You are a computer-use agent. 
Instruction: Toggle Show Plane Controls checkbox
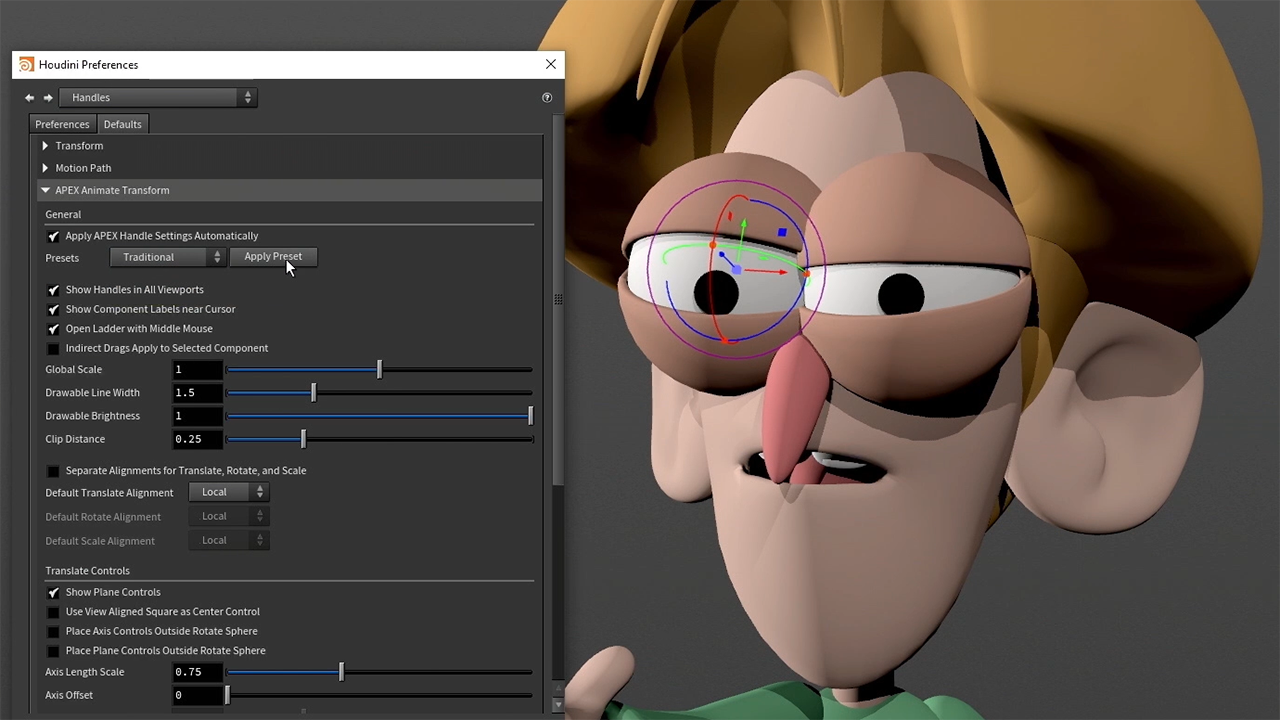pos(54,593)
